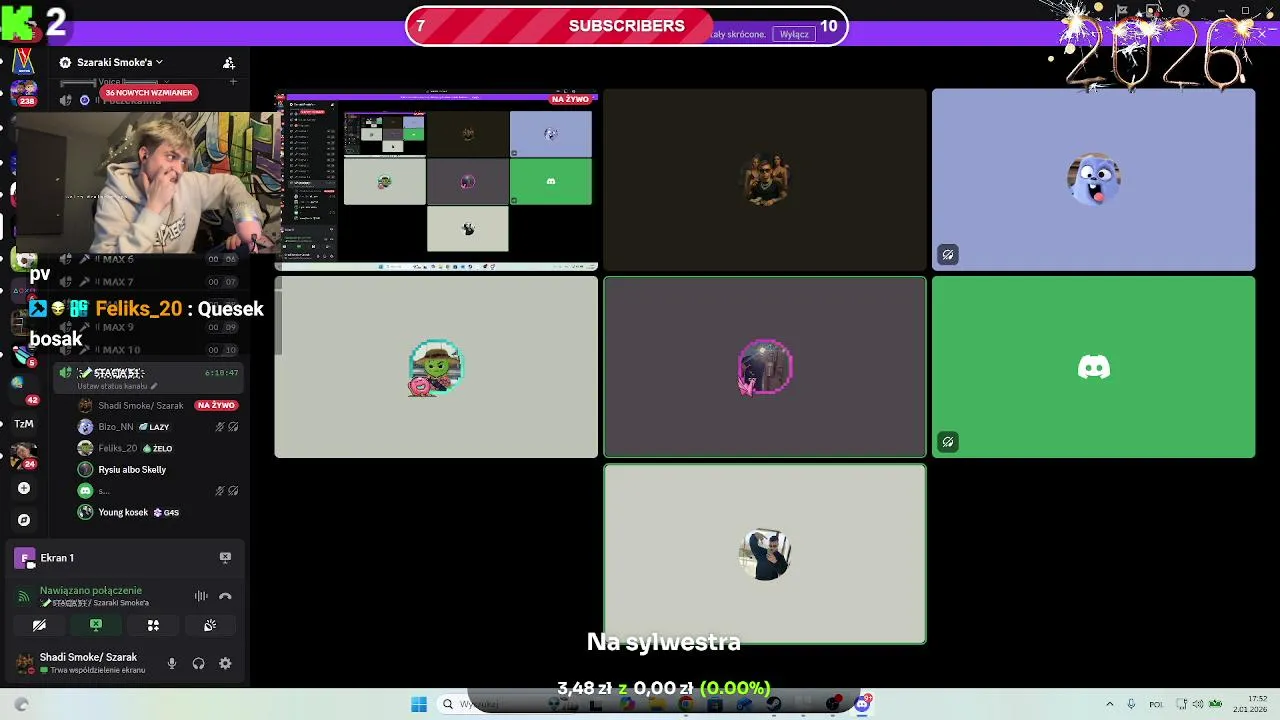The height and width of the screenshot is (720, 1280).
Task: Join the MAX 10 voice channel
Action: click(x=150, y=350)
